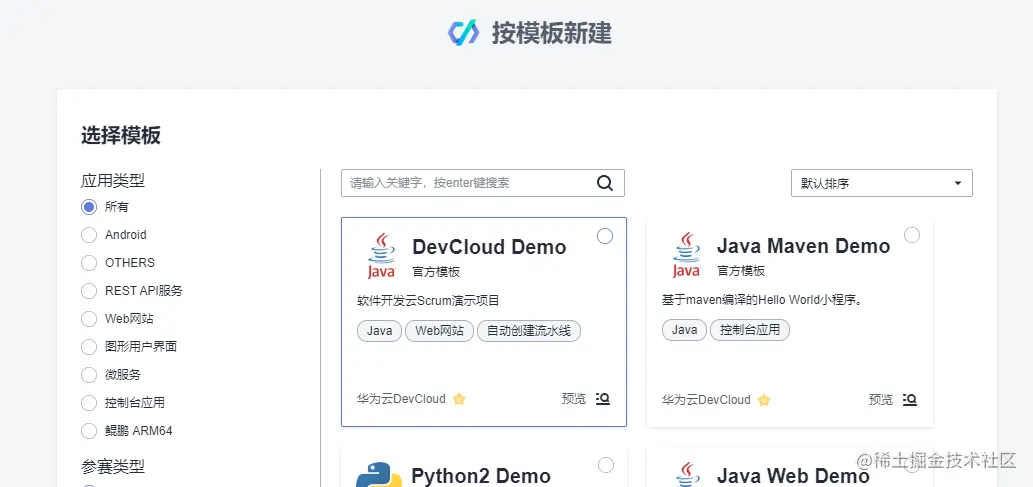This screenshot has width=1033, height=487.
Task: Select 图形用户界面 application type
Action: coord(89,347)
